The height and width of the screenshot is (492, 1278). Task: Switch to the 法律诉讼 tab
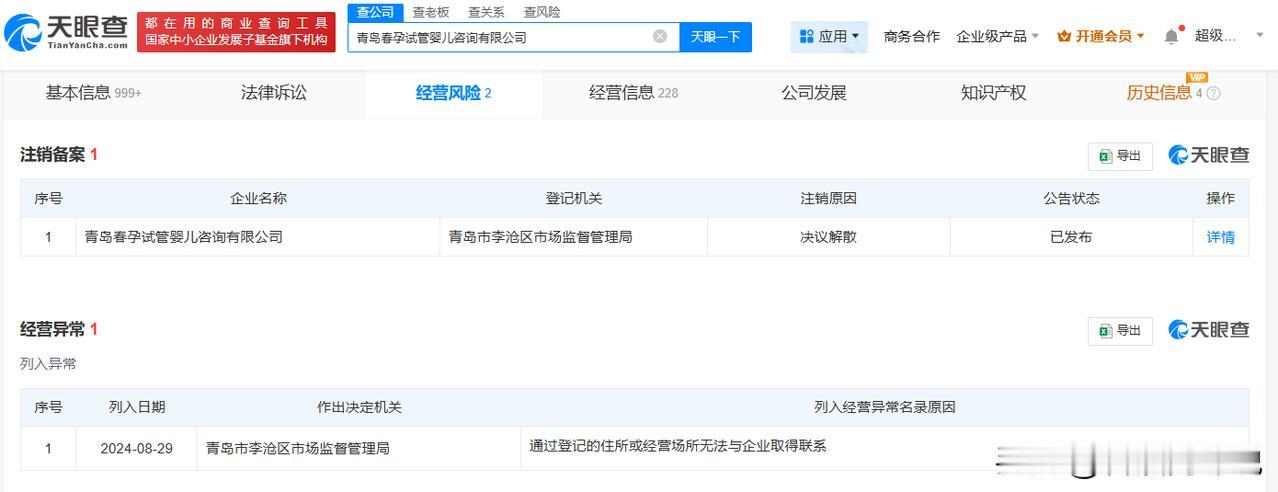274,93
